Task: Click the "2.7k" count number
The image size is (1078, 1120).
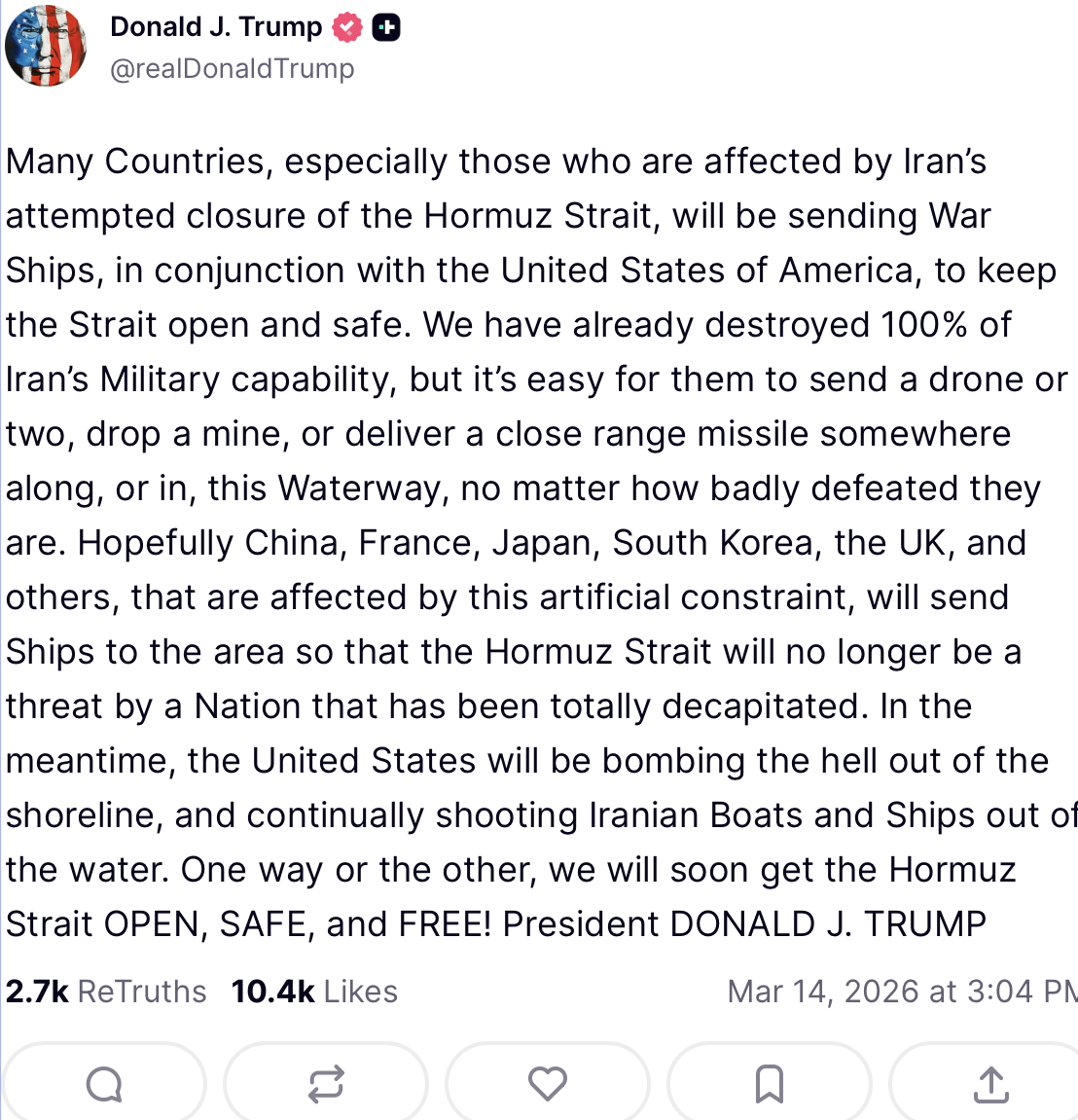Action: [37, 992]
